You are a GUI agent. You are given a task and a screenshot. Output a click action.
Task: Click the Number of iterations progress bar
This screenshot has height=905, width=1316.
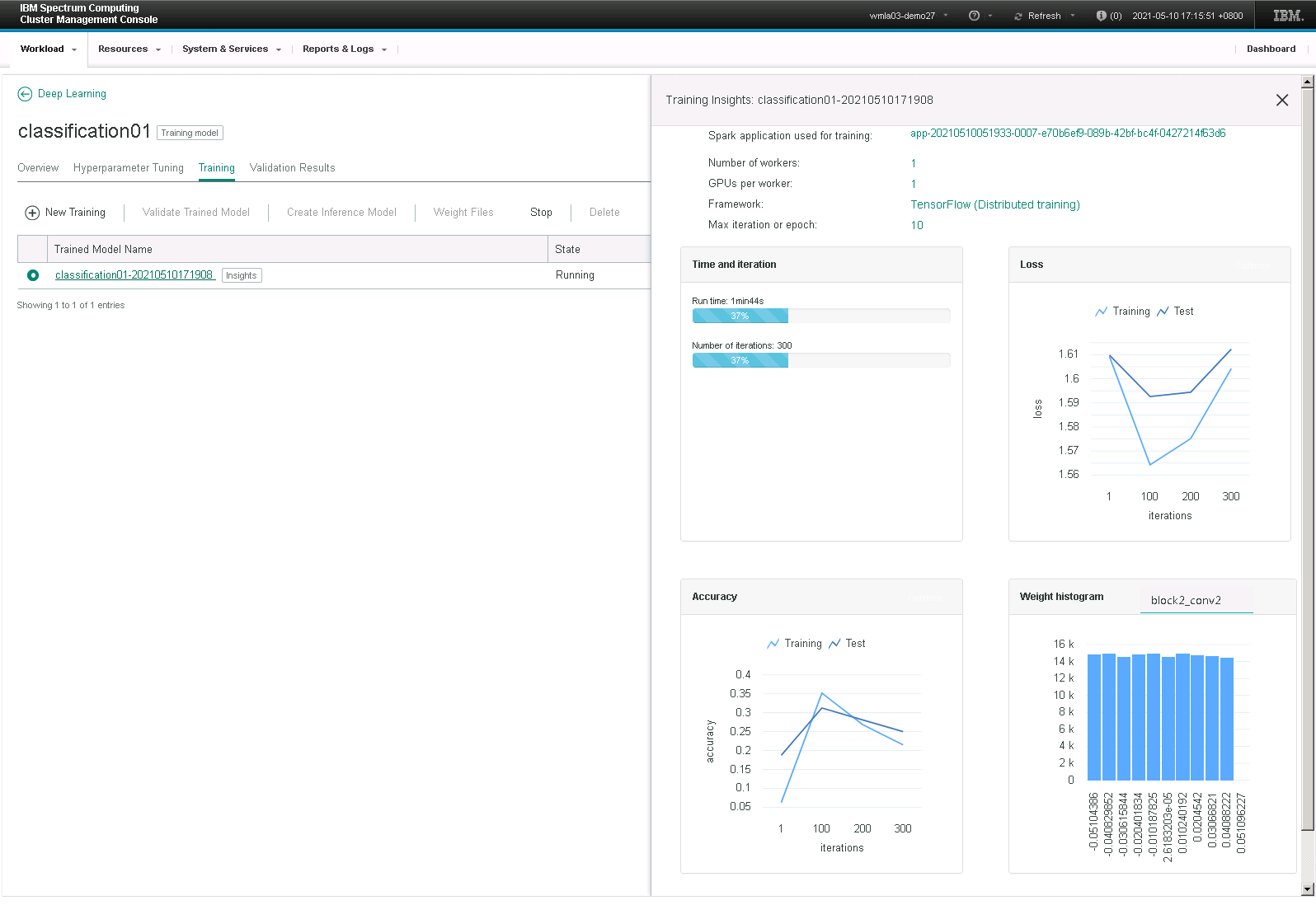point(821,360)
